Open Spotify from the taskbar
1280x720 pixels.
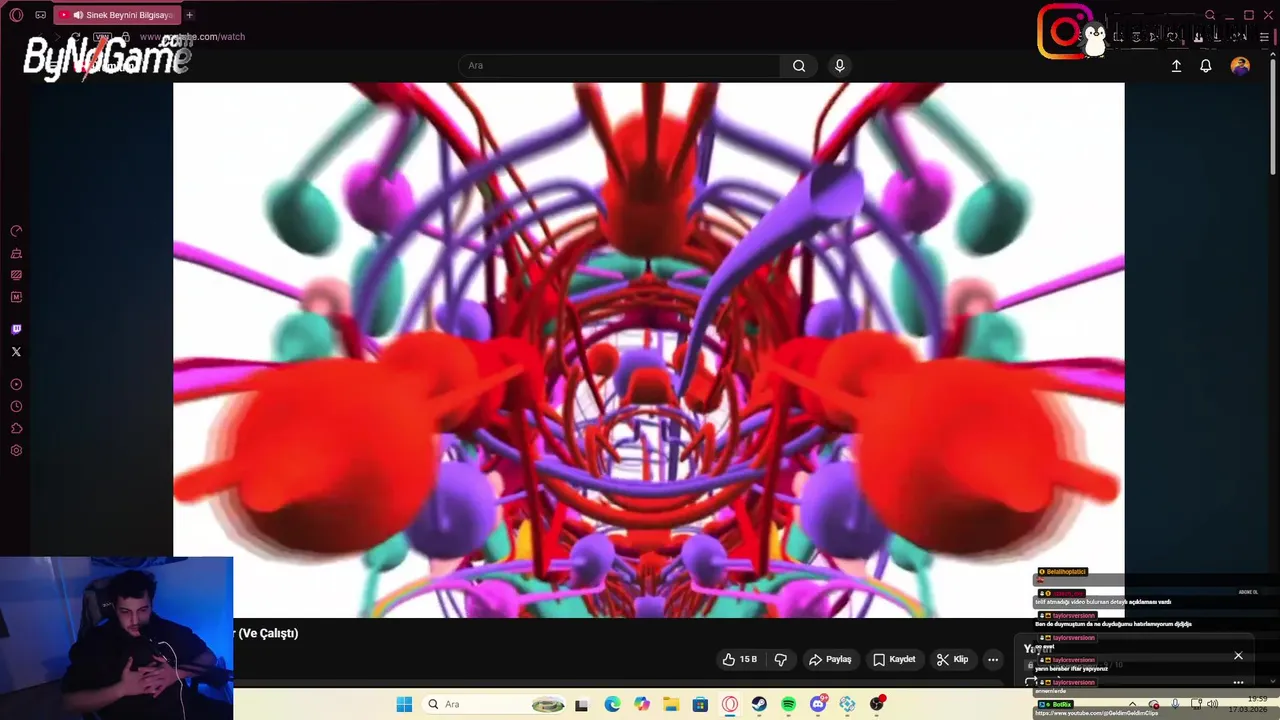click(789, 704)
